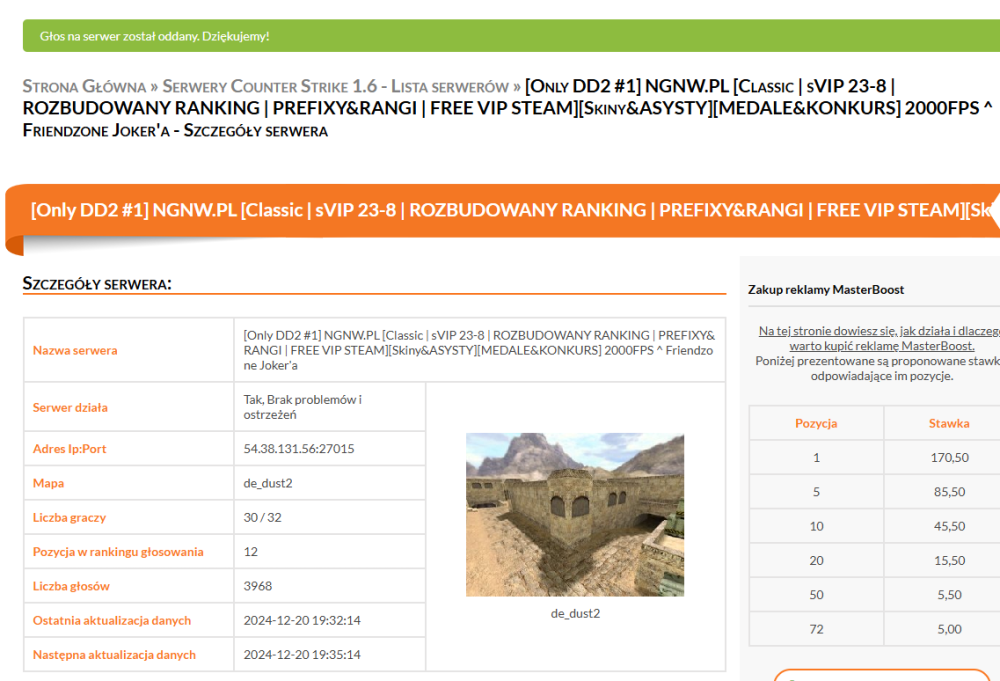Click the 'Stawka' column header
The height and width of the screenshot is (681, 1000).
pos(949,423)
